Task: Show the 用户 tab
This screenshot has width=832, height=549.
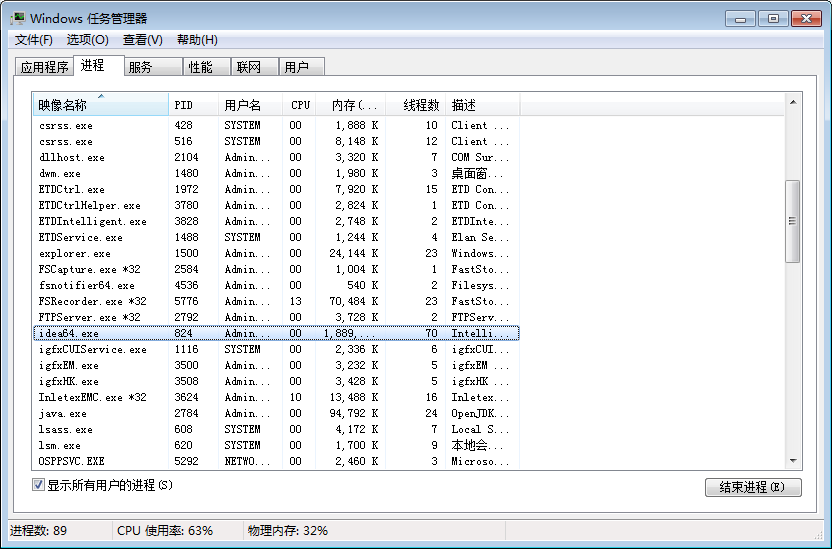Action: 301,67
